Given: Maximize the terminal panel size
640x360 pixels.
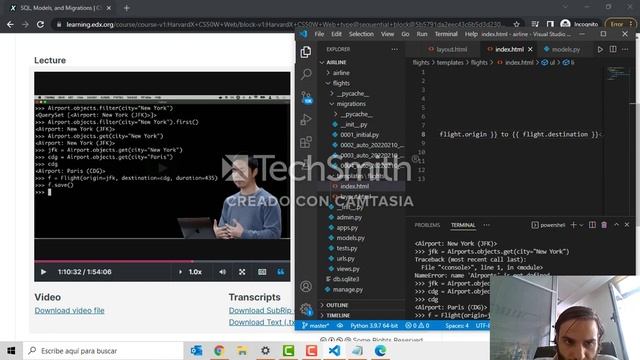Looking at the screenshot, I should [x=616, y=224].
